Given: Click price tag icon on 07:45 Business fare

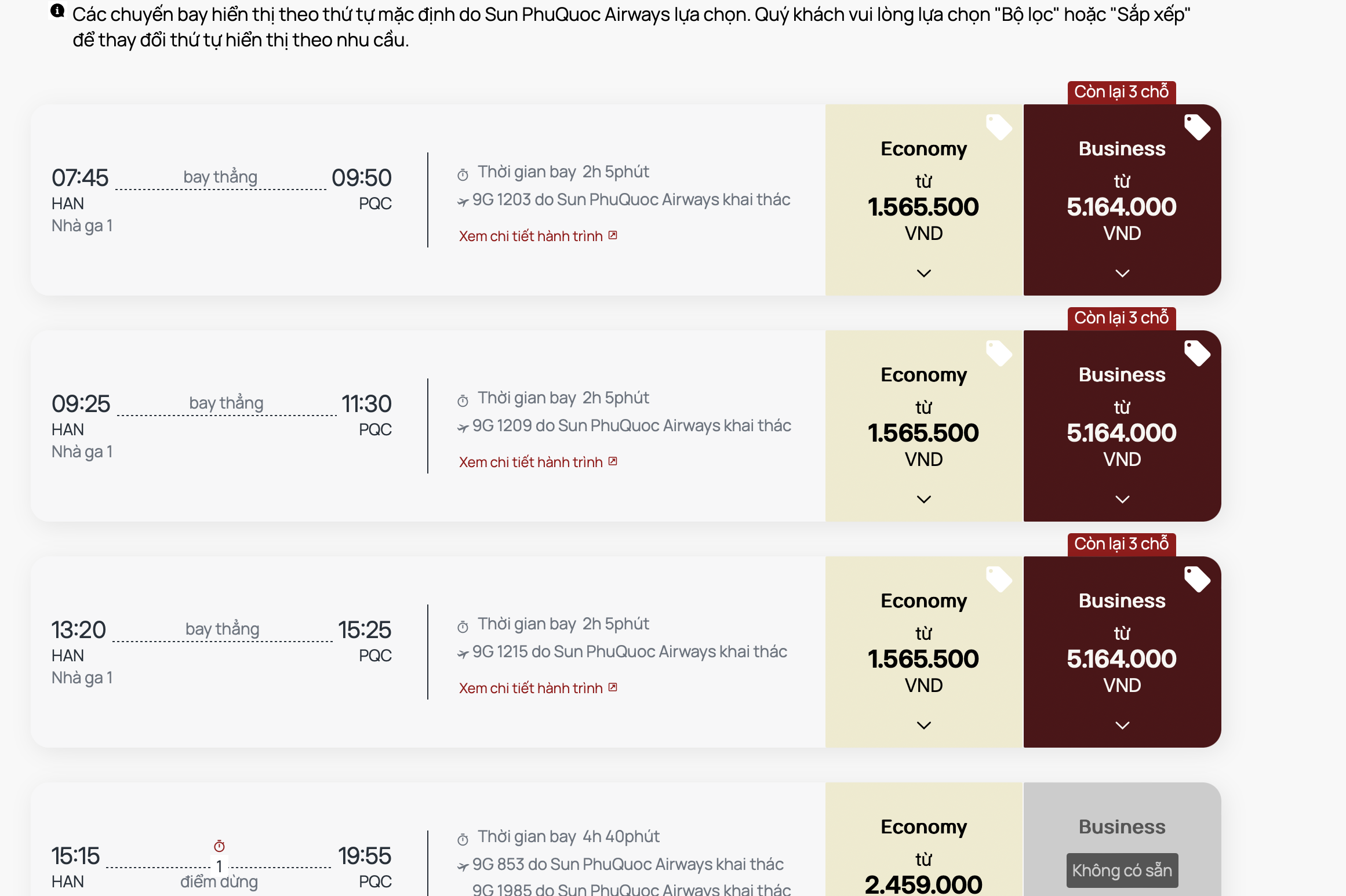Looking at the screenshot, I should pyautogui.click(x=1197, y=127).
